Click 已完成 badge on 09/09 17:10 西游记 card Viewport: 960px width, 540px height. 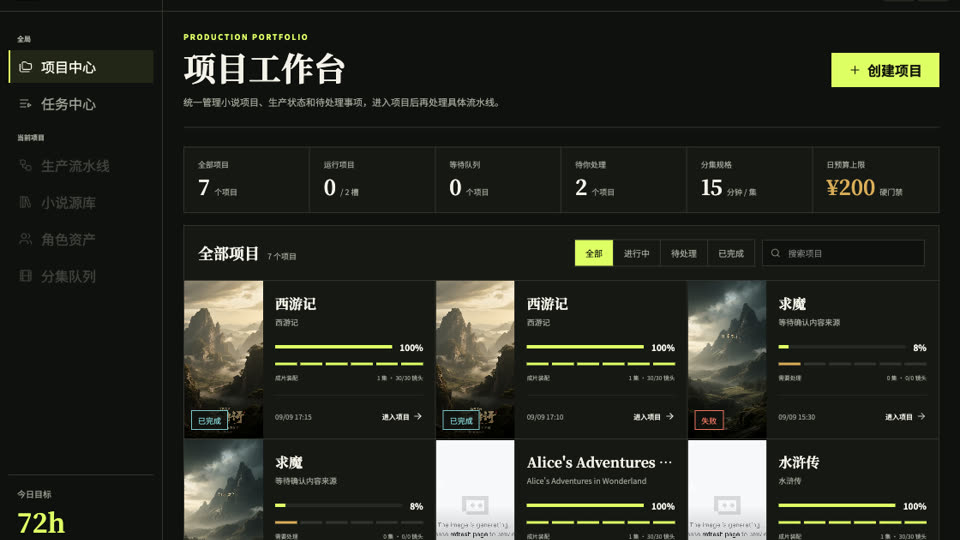pyautogui.click(x=461, y=421)
